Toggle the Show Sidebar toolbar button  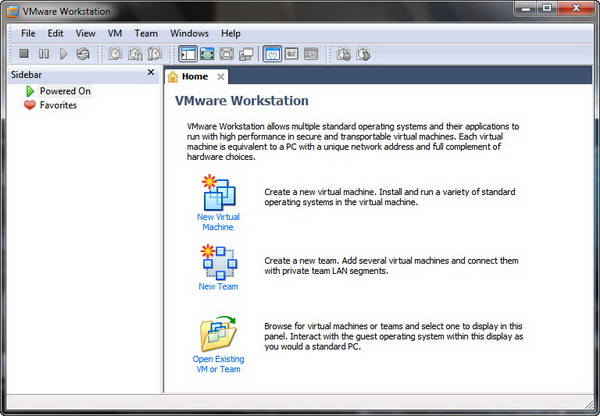pos(188,54)
